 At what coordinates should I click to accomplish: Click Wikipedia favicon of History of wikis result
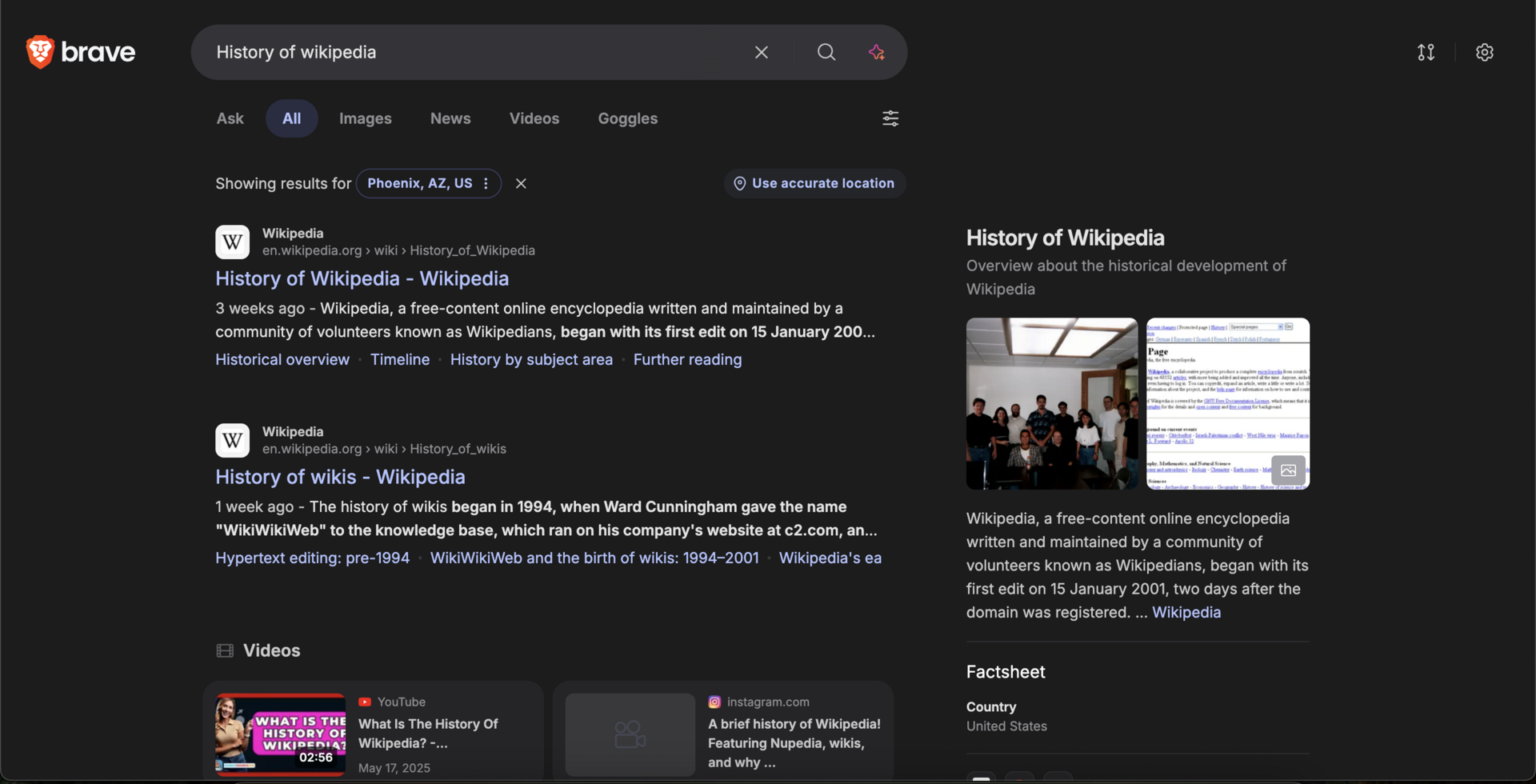click(232, 440)
